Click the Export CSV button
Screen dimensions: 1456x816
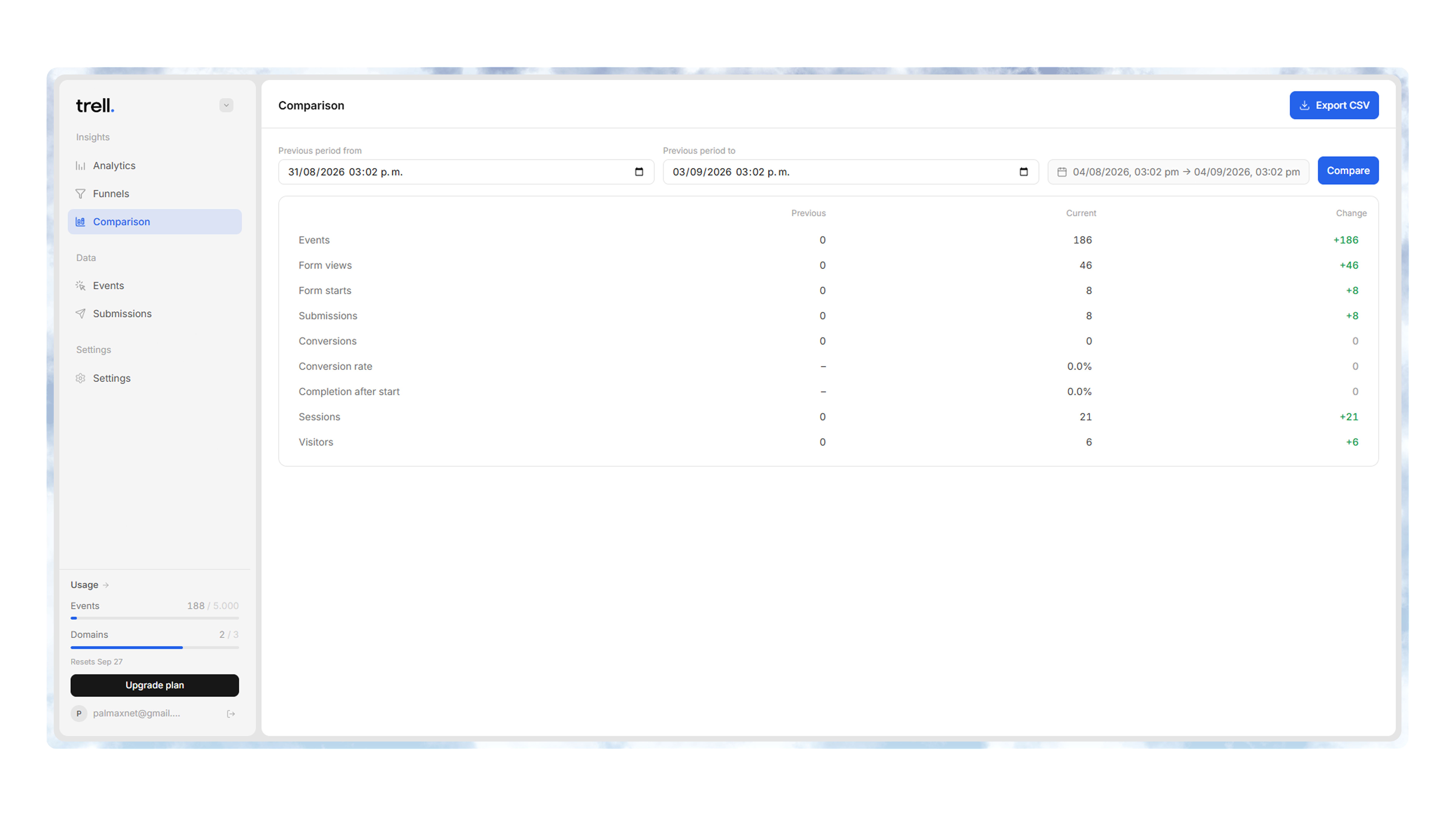click(x=1334, y=105)
